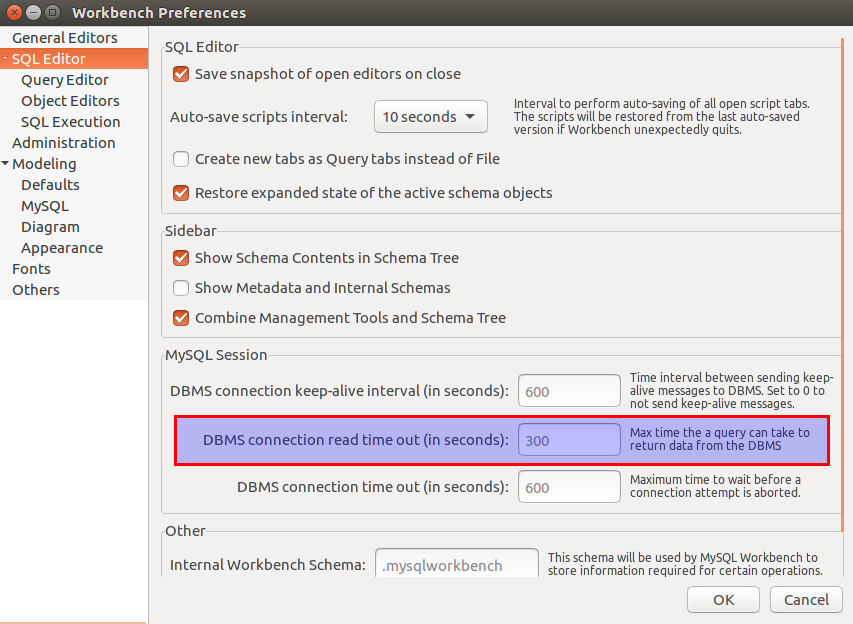The width and height of the screenshot is (853, 624).
Task: Enable Show Metadata and Internal Schemas
Action: pos(181,288)
